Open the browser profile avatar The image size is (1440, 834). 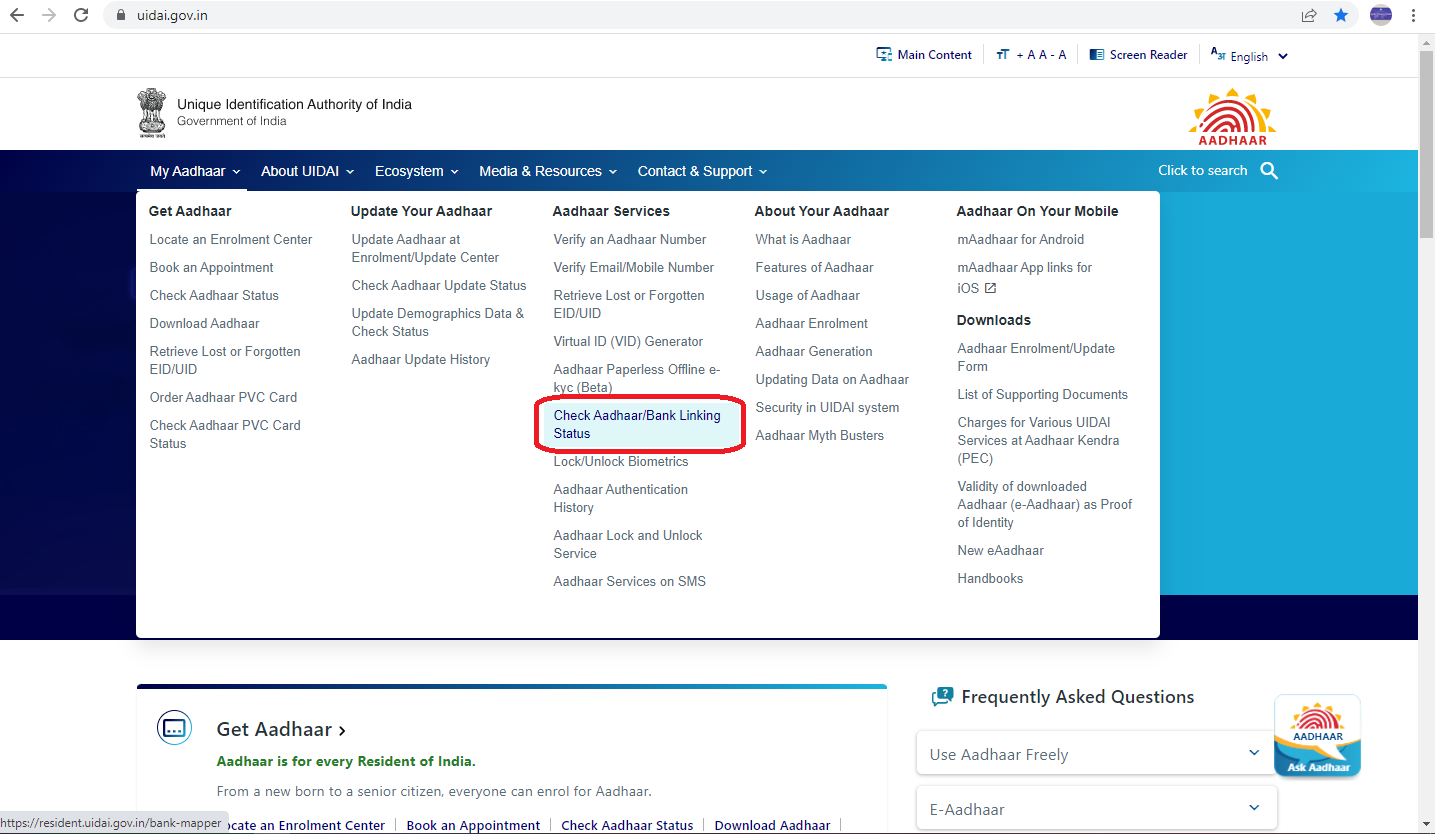coord(1381,15)
